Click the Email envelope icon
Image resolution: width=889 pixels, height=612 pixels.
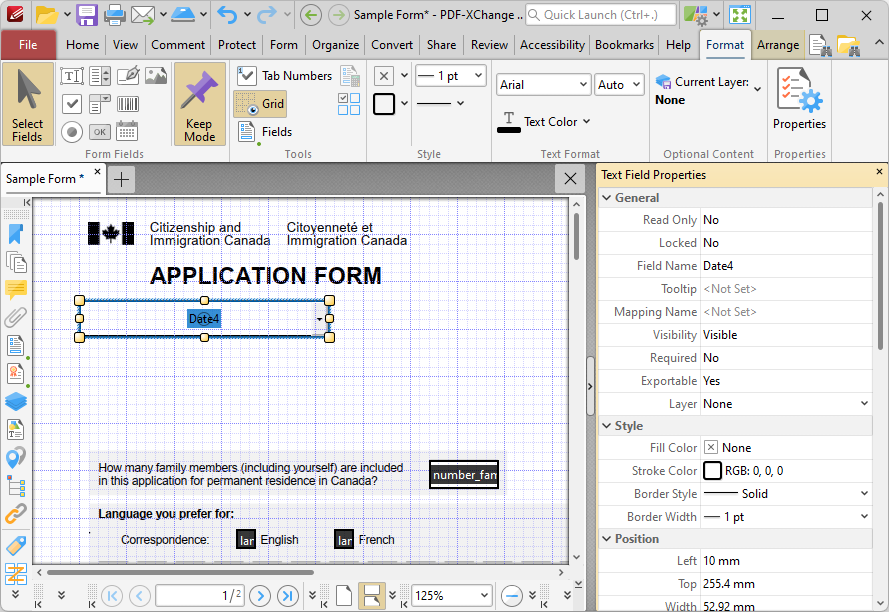[x=143, y=15]
